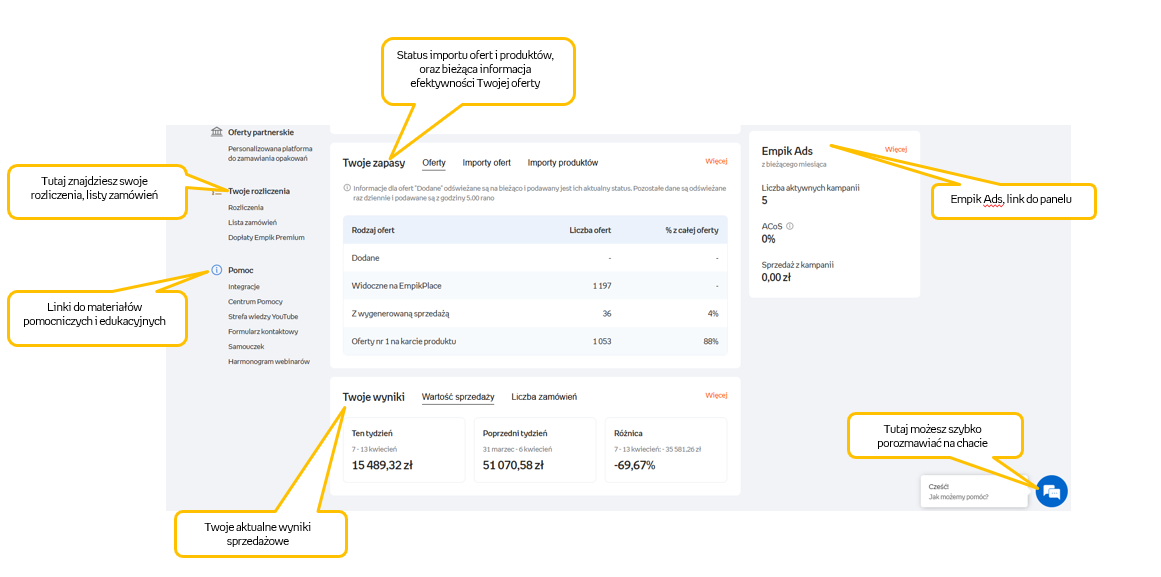Open Dopłaty Empik Premium link
1161x577 pixels.
266,237
